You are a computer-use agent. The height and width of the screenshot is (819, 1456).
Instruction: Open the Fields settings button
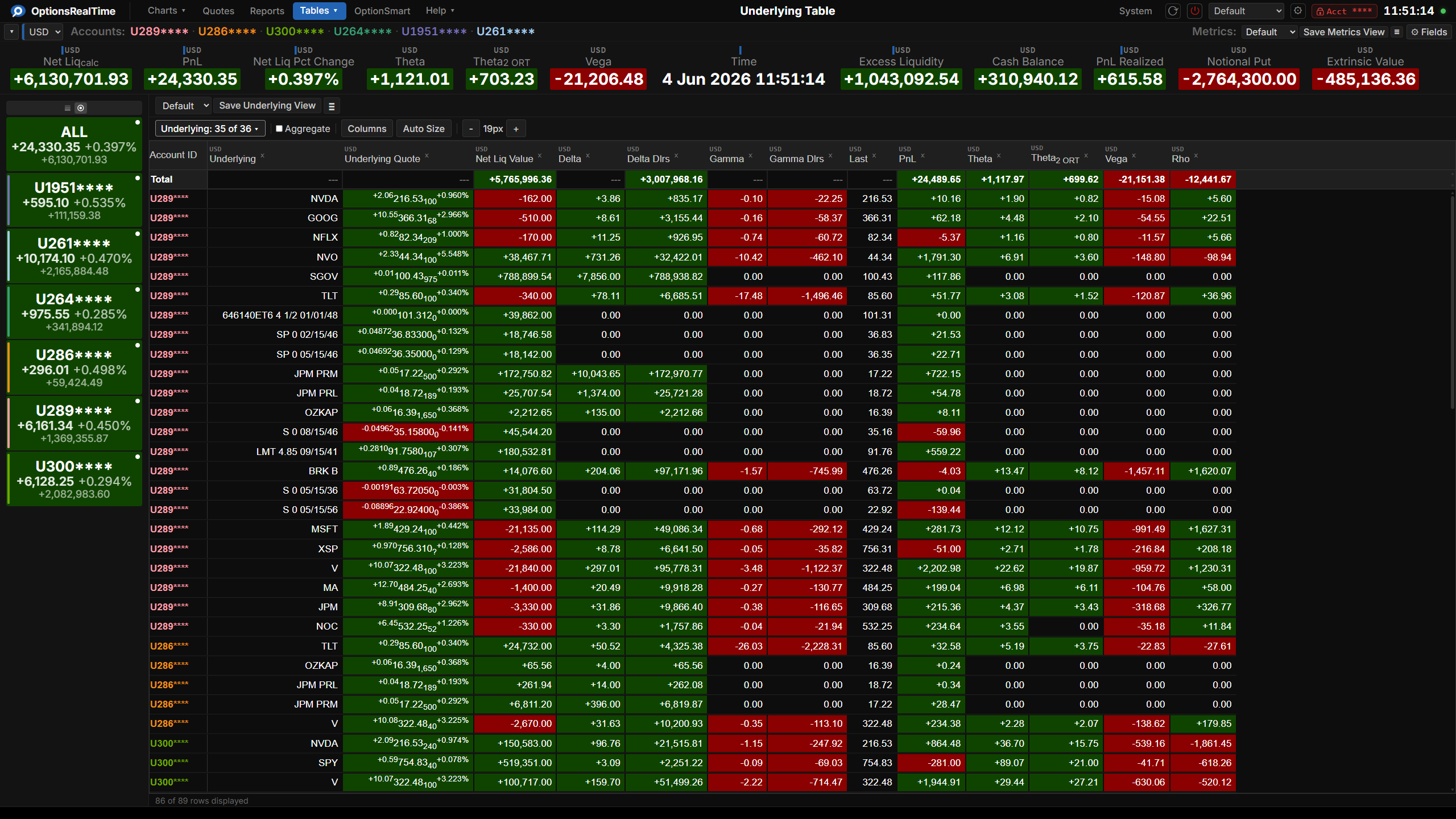click(1429, 32)
